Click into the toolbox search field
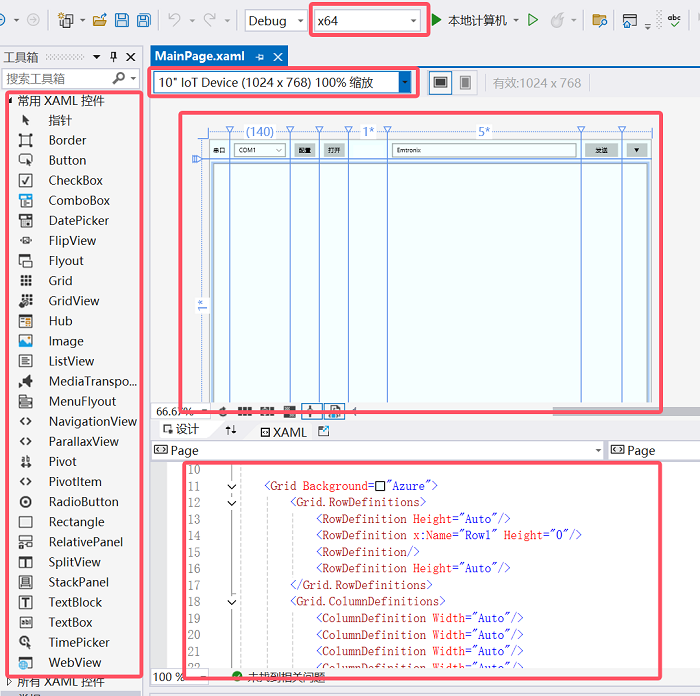700x696 pixels. (58, 79)
